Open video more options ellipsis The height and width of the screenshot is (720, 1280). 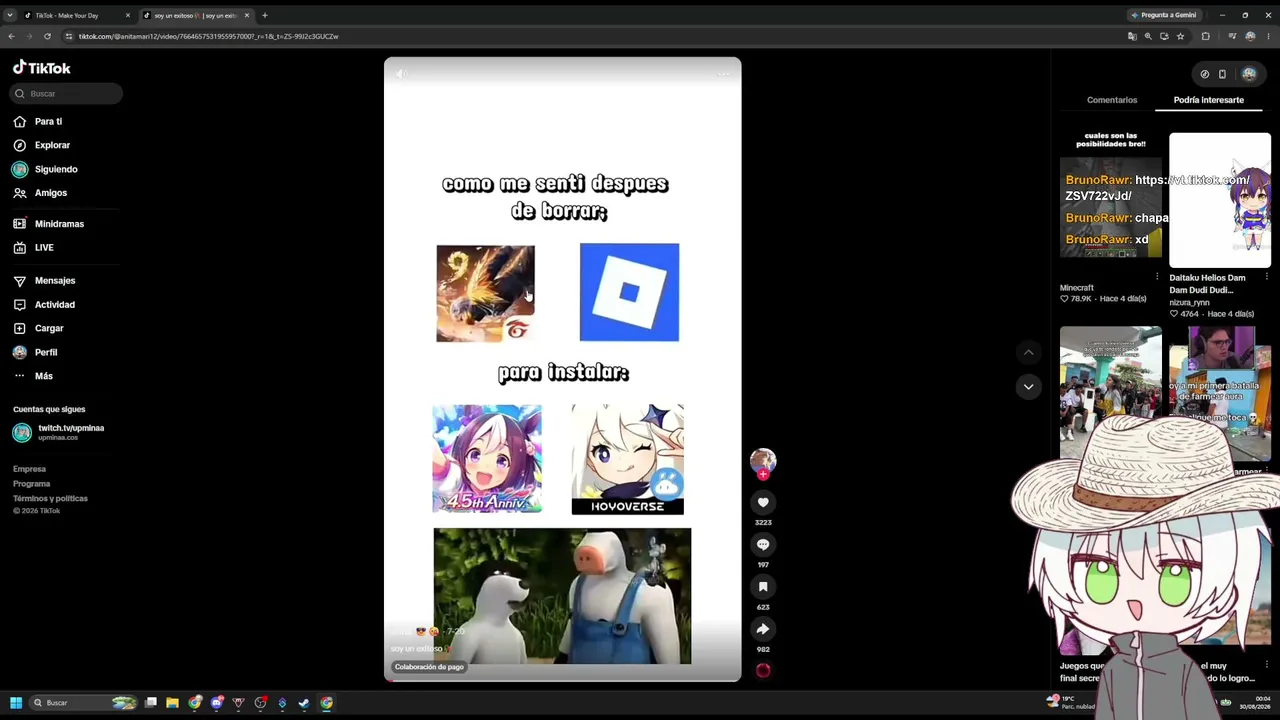725,74
